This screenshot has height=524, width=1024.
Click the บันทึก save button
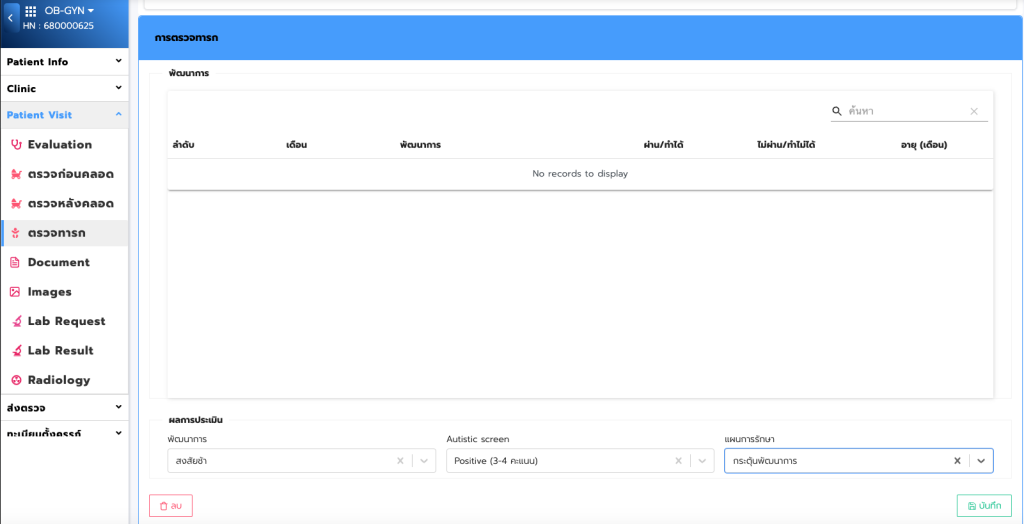click(983, 506)
